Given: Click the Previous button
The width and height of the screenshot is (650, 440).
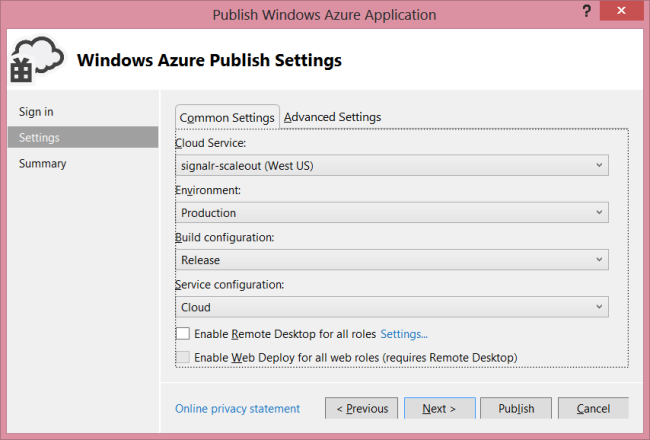Looking at the screenshot, I should click(361, 408).
